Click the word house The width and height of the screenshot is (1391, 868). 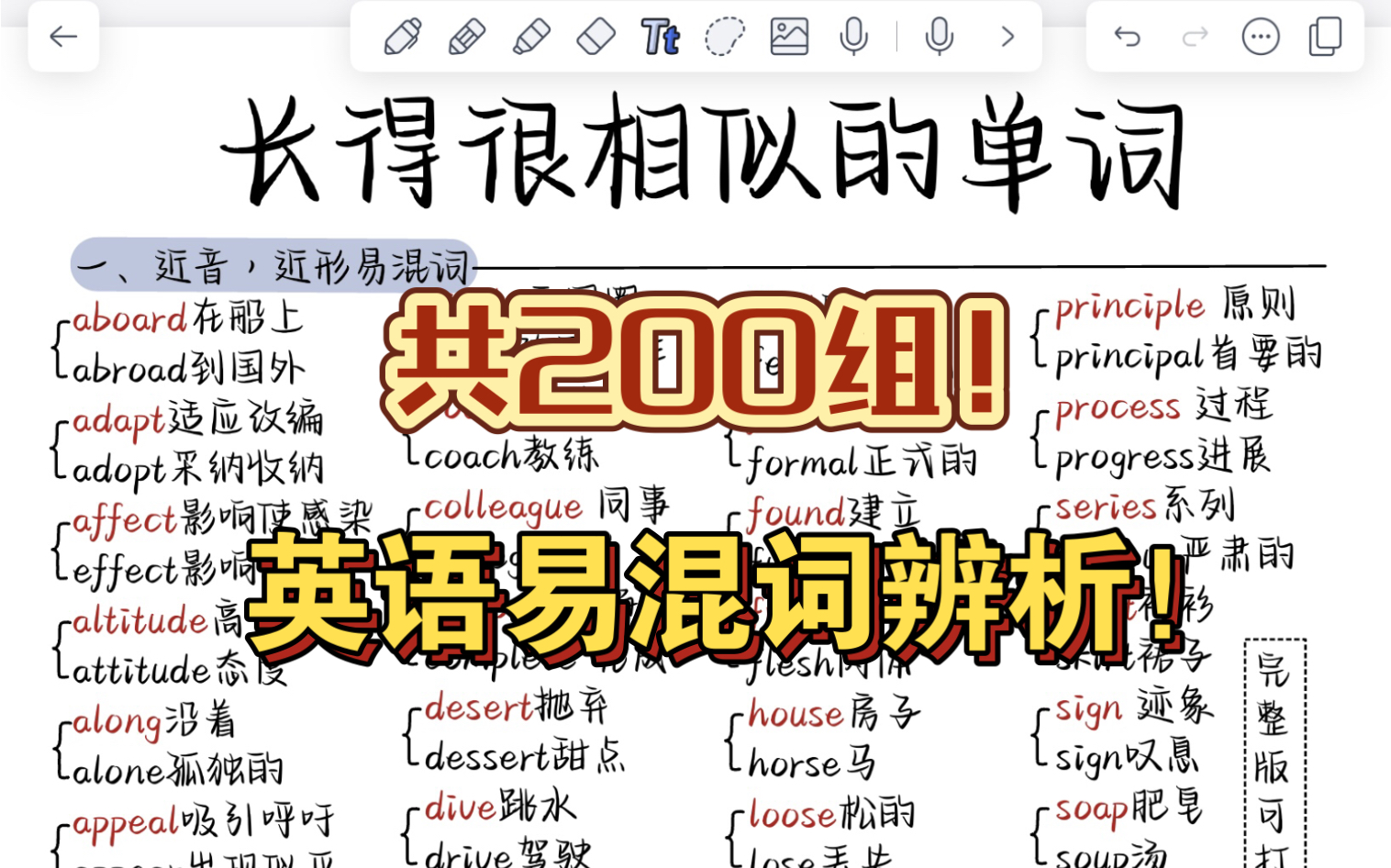click(x=796, y=714)
